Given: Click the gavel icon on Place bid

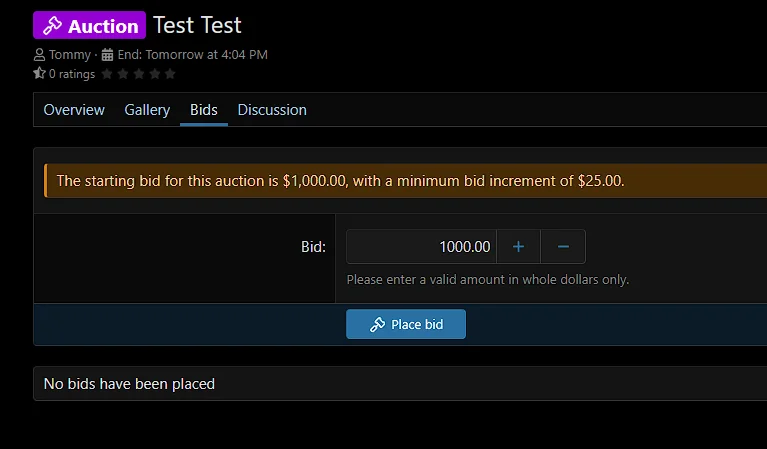Looking at the screenshot, I should pyautogui.click(x=377, y=324).
